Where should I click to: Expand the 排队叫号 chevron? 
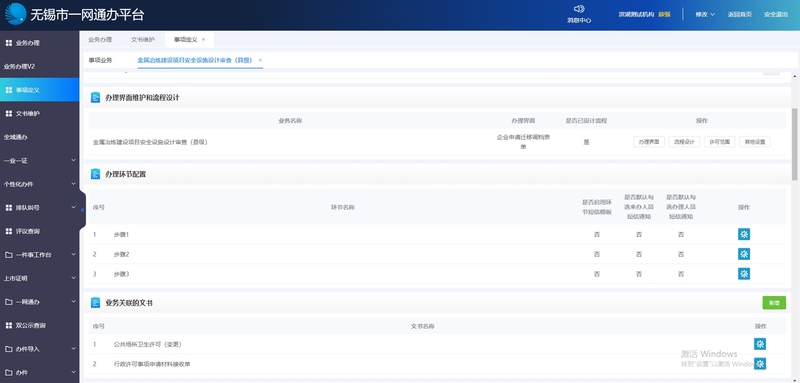[x=73, y=208]
